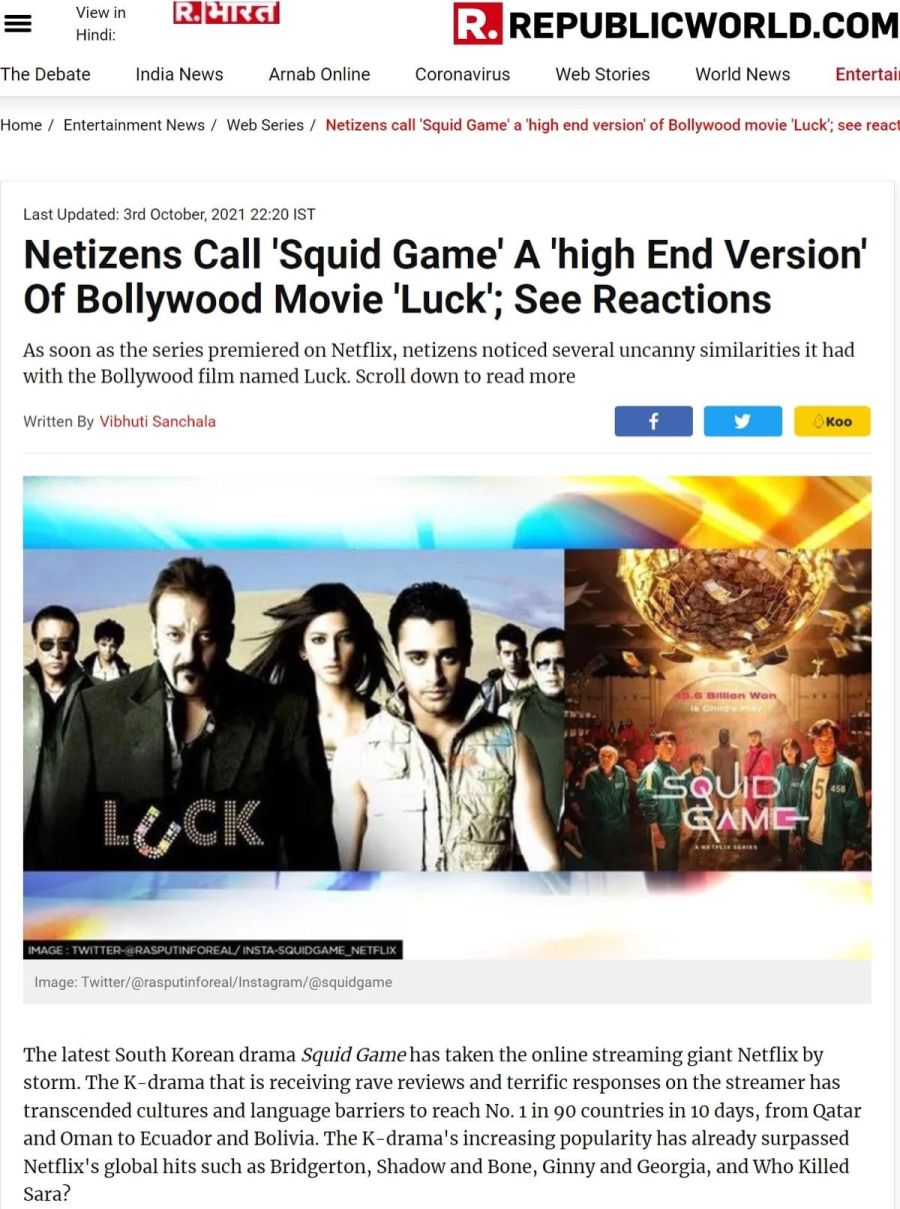900x1209 pixels.
Task: Go to Web Series breadcrumb
Action: 265,125
